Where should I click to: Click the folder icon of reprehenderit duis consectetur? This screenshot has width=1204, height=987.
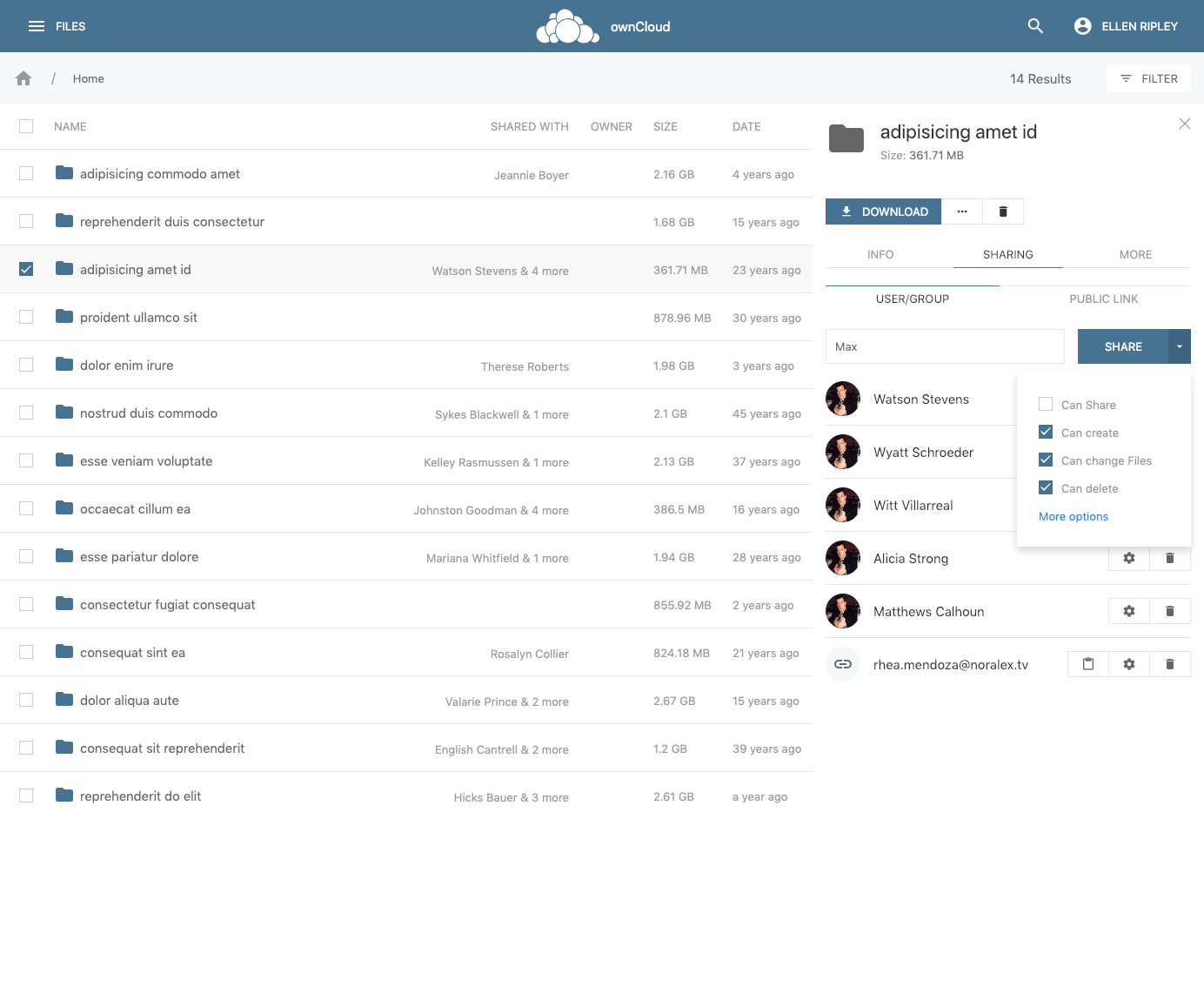64,221
